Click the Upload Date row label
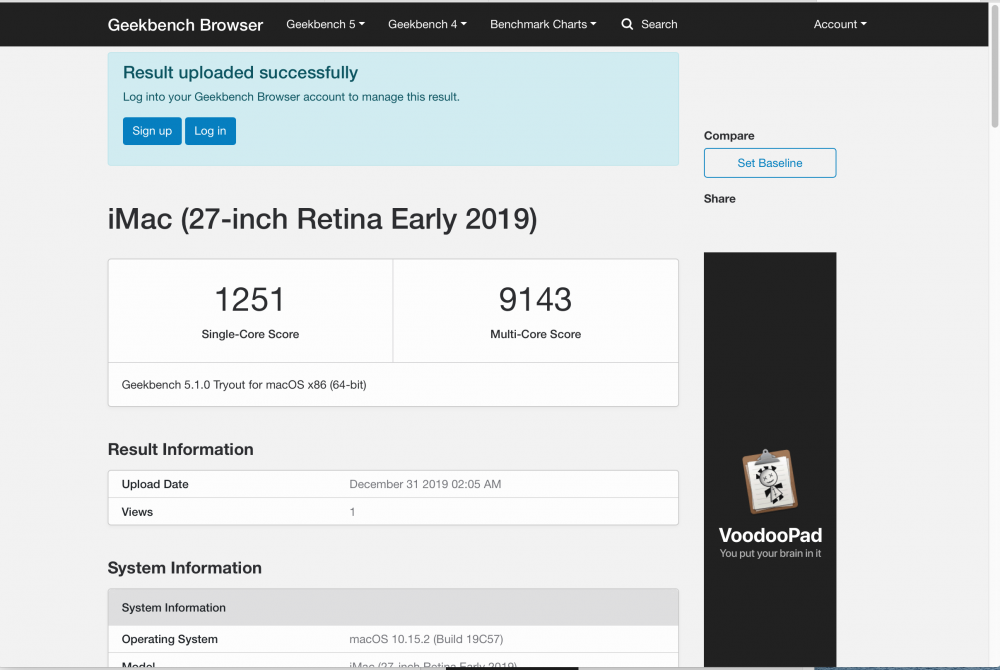Image resolution: width=1000 pixels, height=670 pixels. click(x=155, y=484)
